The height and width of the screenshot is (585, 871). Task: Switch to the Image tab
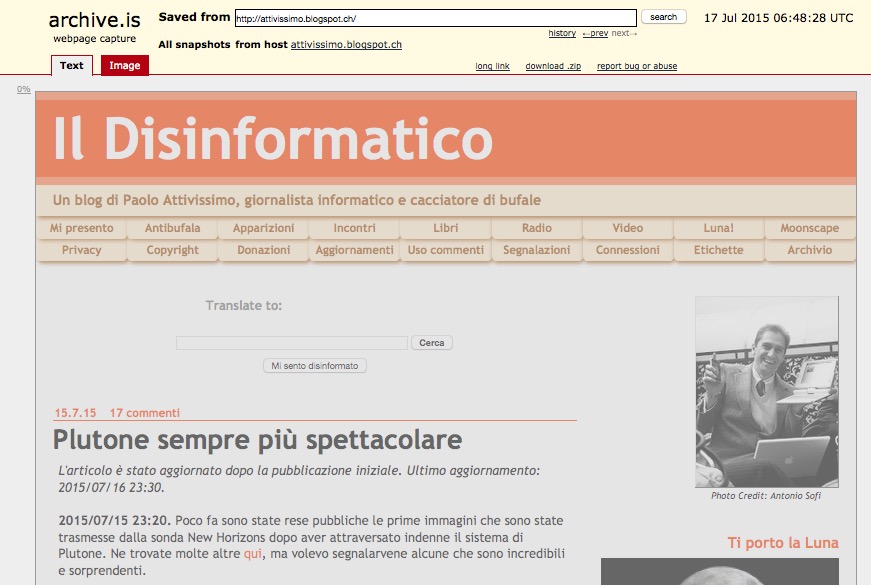coord(124,65)
